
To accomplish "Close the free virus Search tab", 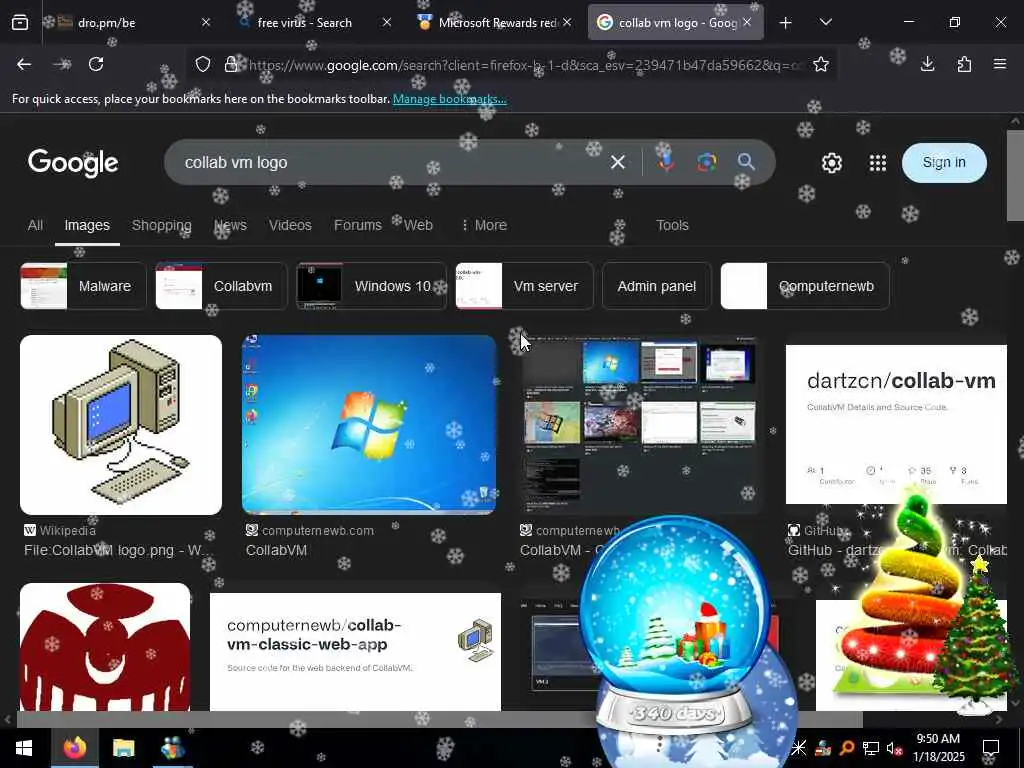I will (387, 22).
